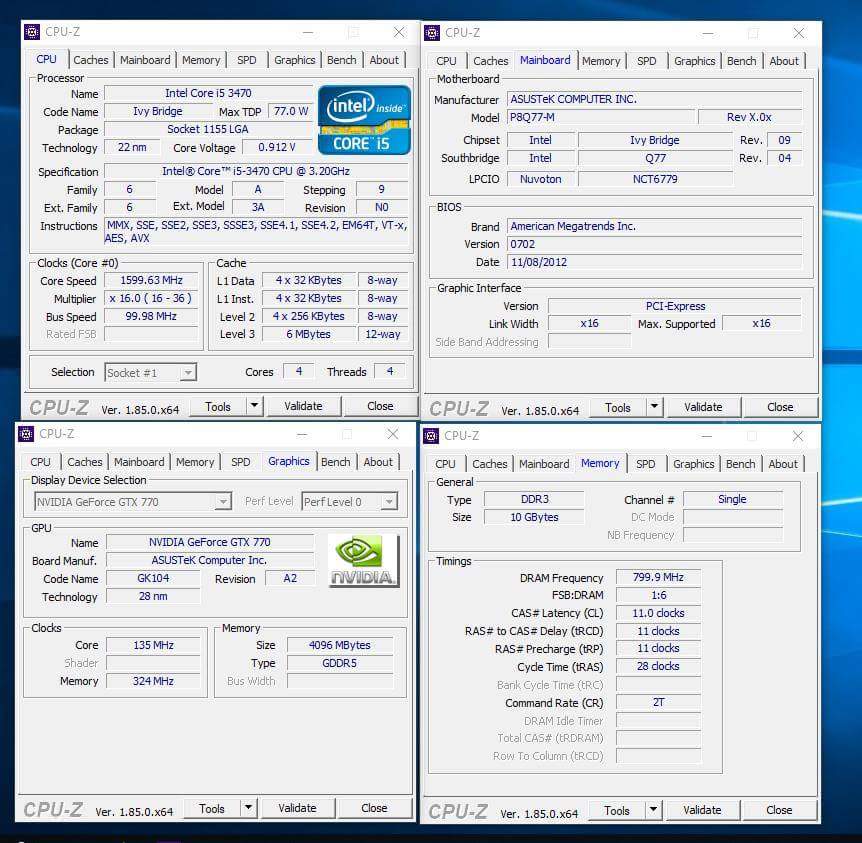Click Tools button in the Memory window
This screenshot has height=843, width=862.
[617, 810]
